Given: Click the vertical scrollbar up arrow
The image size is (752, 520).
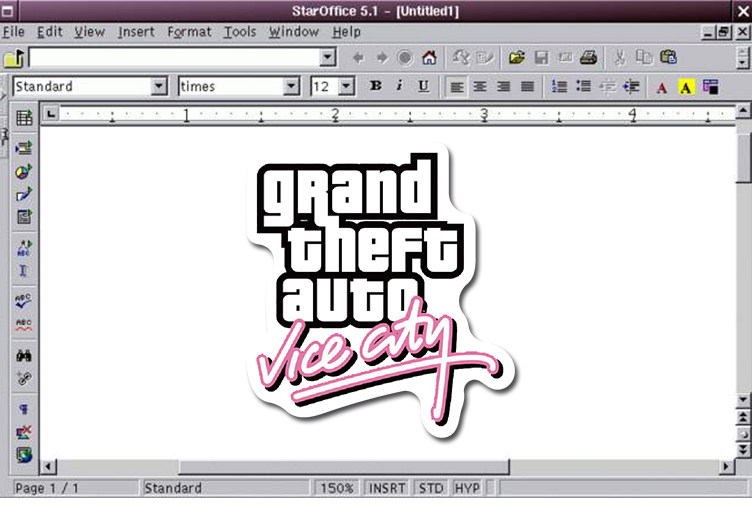Looking at the screenshot, I should pyautogui.click(x=742, y=111).
